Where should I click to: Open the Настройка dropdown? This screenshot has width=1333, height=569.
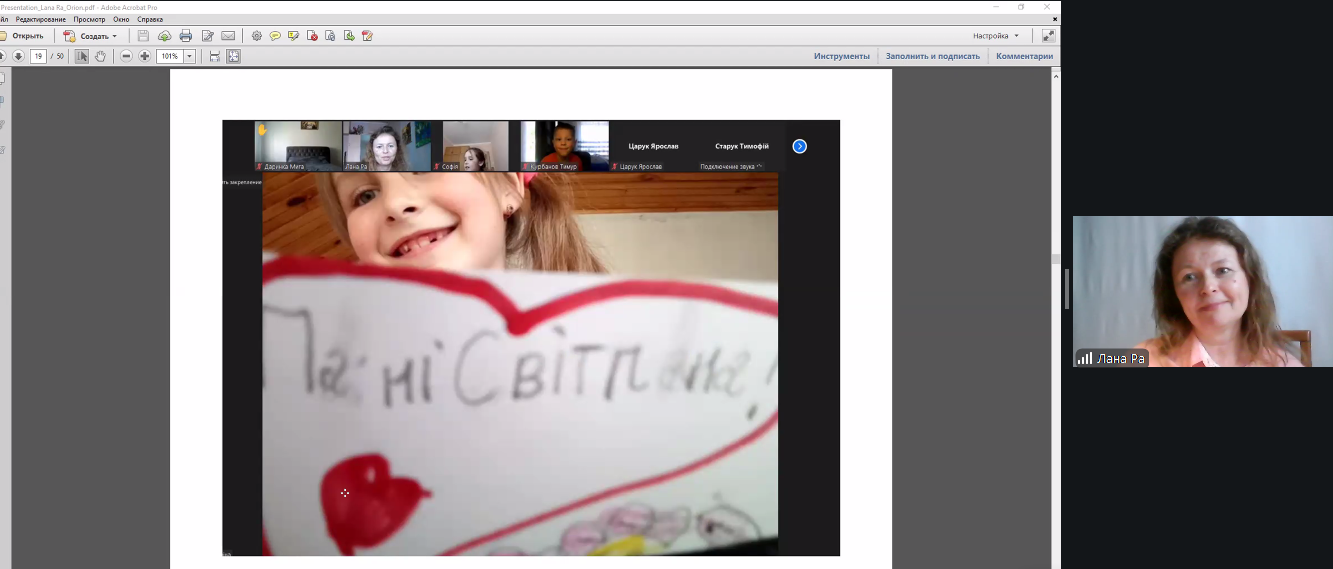click(996, 36)
